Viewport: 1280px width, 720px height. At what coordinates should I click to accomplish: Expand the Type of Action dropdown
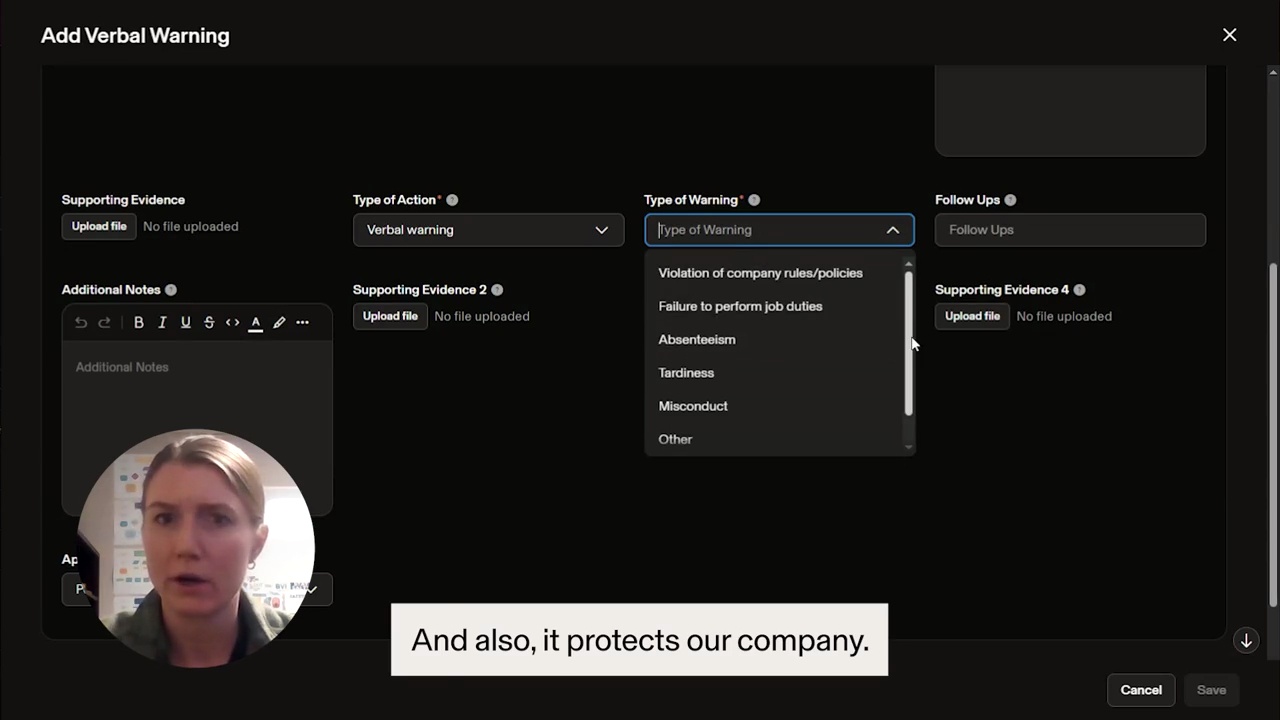(x=601, y=230)
